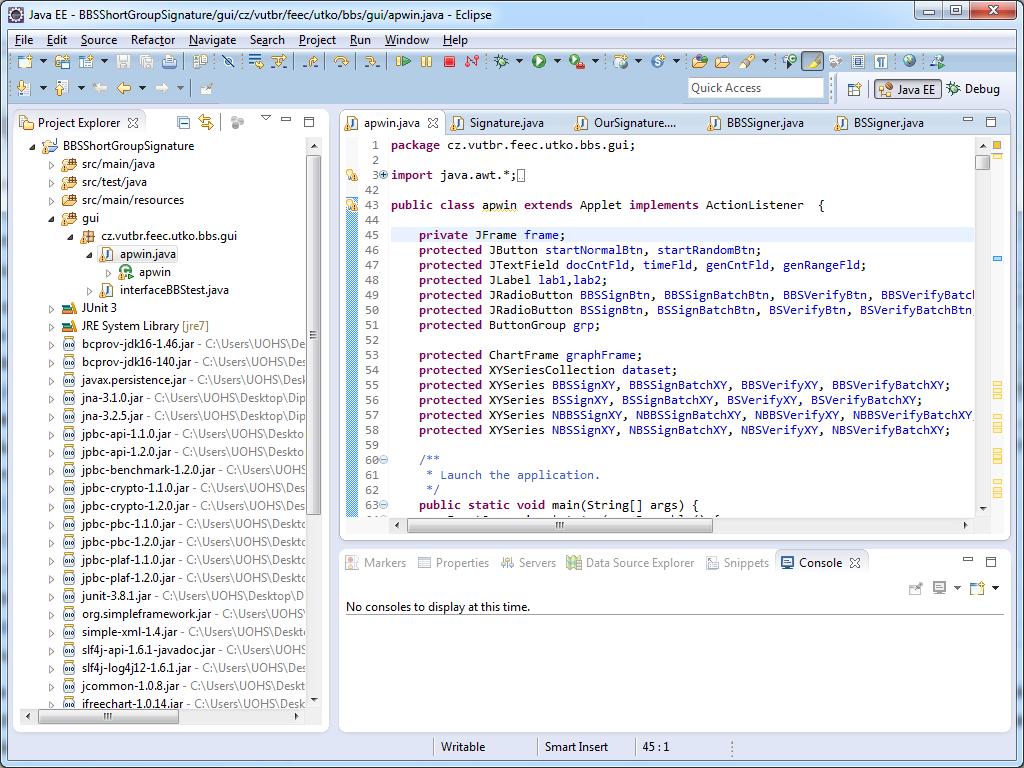Select the jcommon-1.0.8.jar entry
Viewport: 1024px width, 768px height.
point(130,686)
